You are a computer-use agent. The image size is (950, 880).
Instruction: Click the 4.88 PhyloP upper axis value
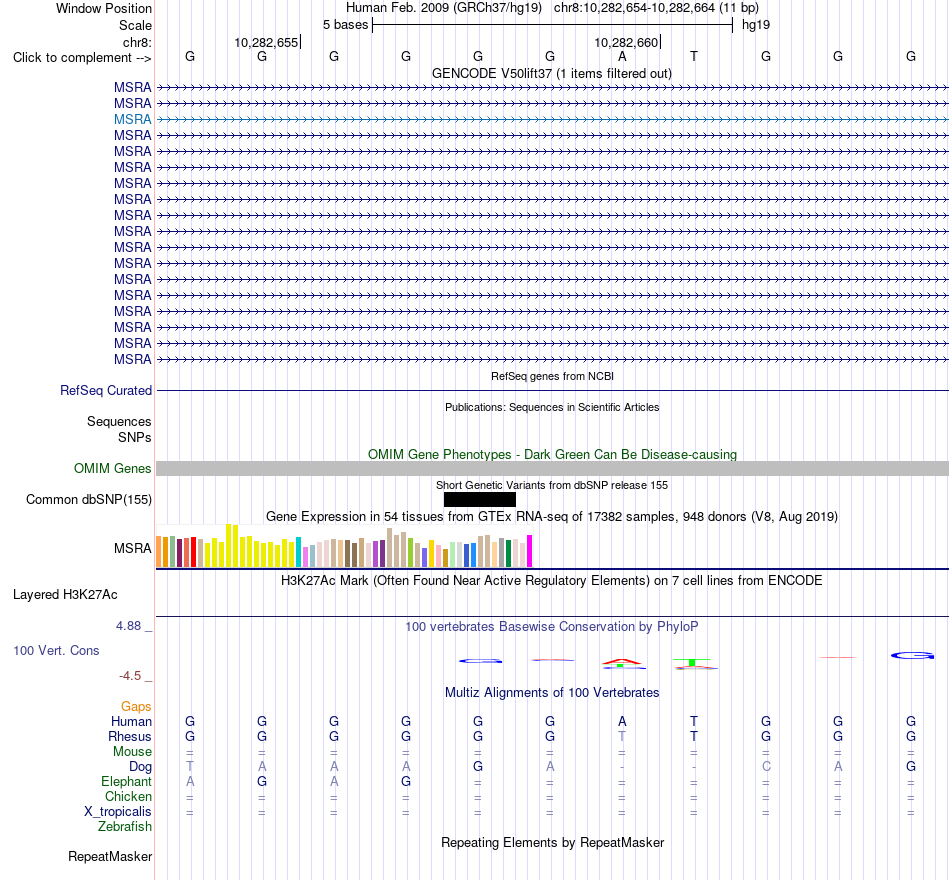point(128,625)
